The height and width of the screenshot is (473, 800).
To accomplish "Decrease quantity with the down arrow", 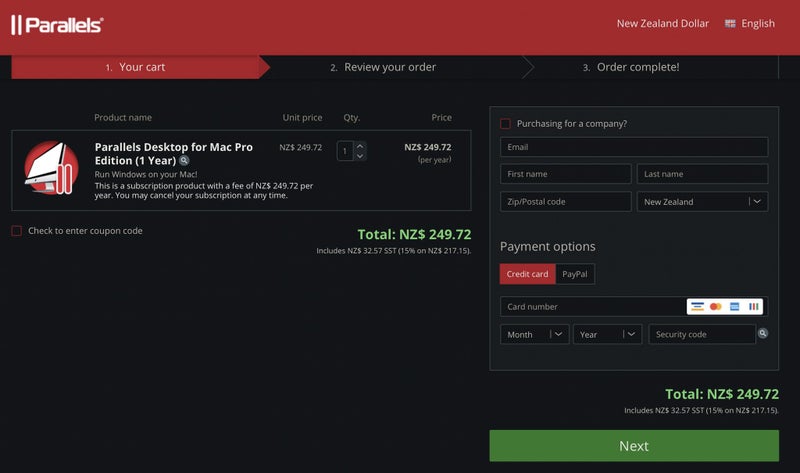I will click(x=360, y=156).
